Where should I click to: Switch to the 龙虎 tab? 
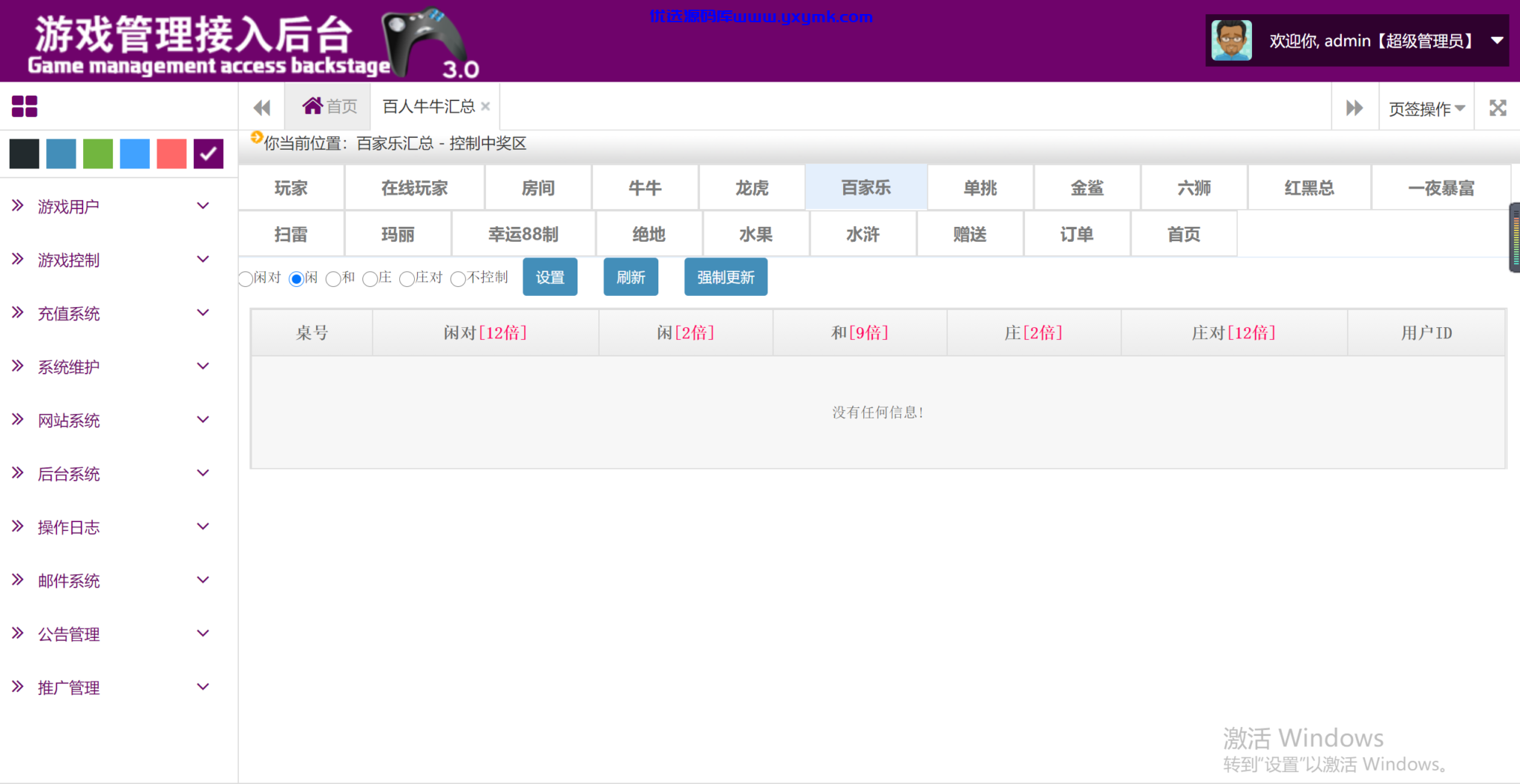point(752,188)
